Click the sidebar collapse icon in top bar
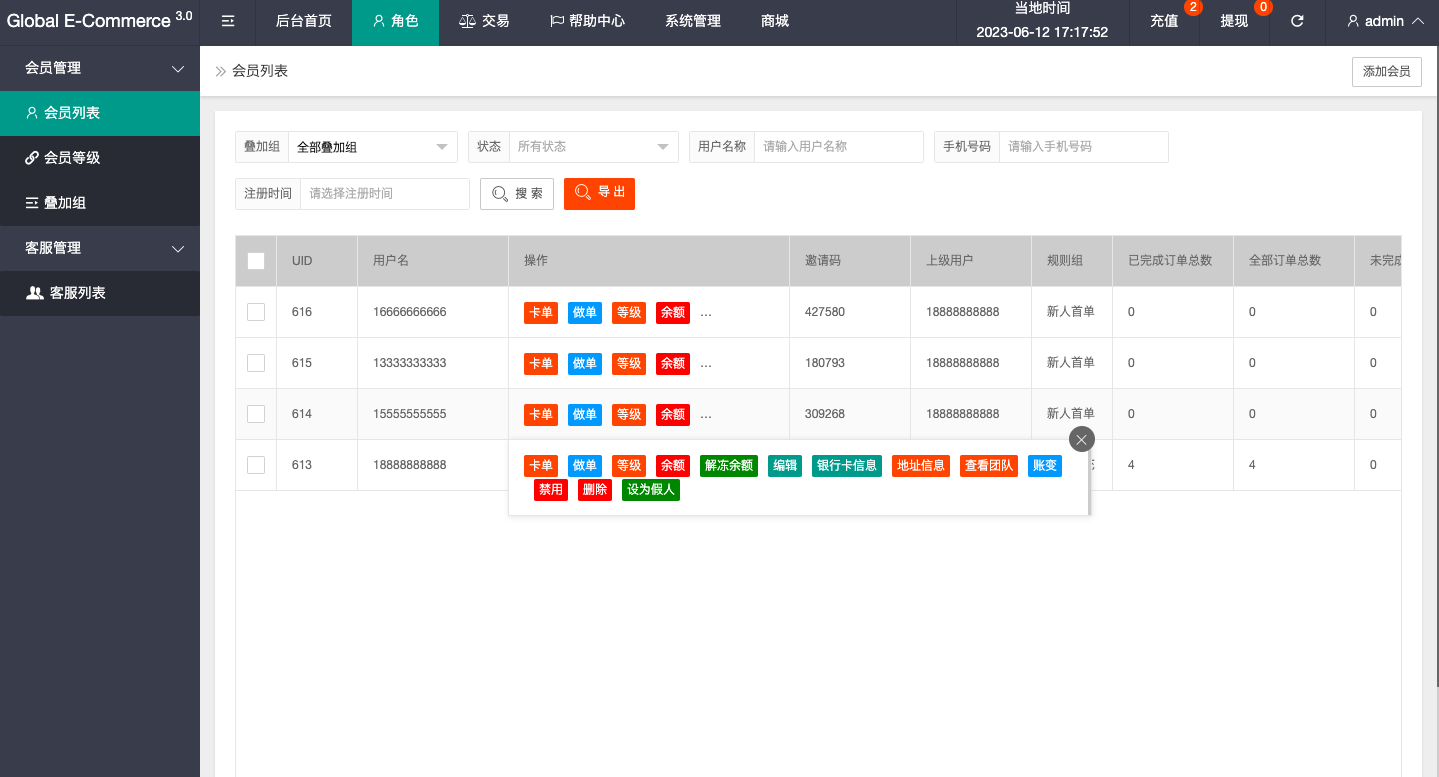 [x=228, y=21]
